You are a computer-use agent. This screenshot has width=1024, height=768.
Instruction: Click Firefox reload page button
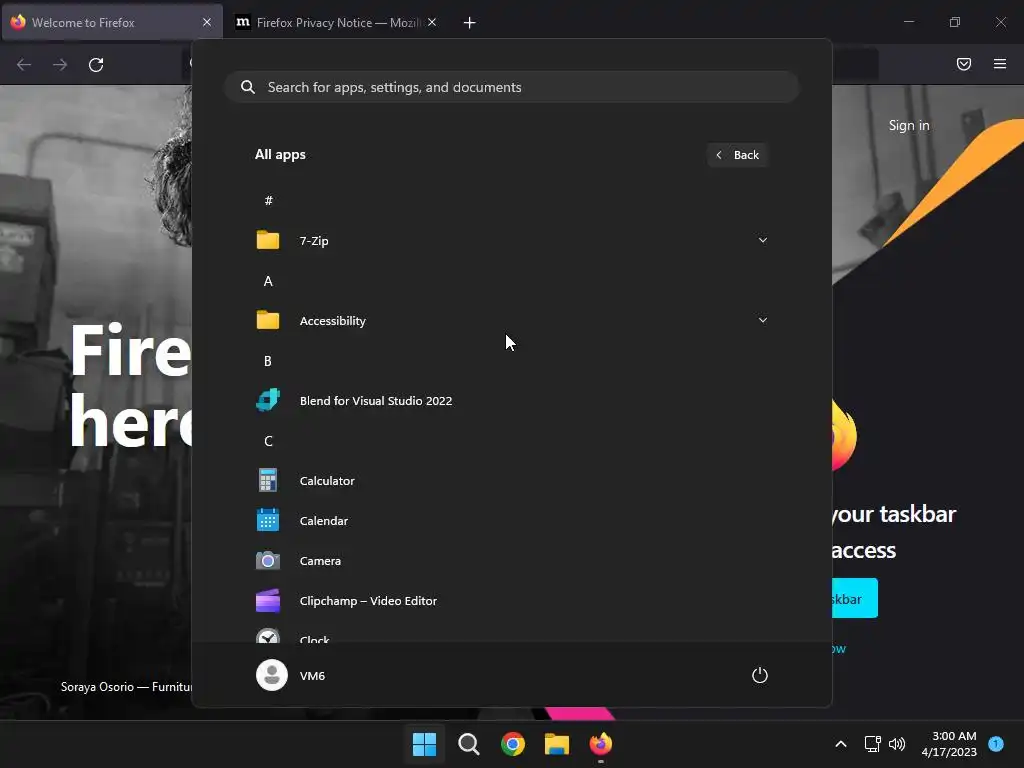[96, 65]
